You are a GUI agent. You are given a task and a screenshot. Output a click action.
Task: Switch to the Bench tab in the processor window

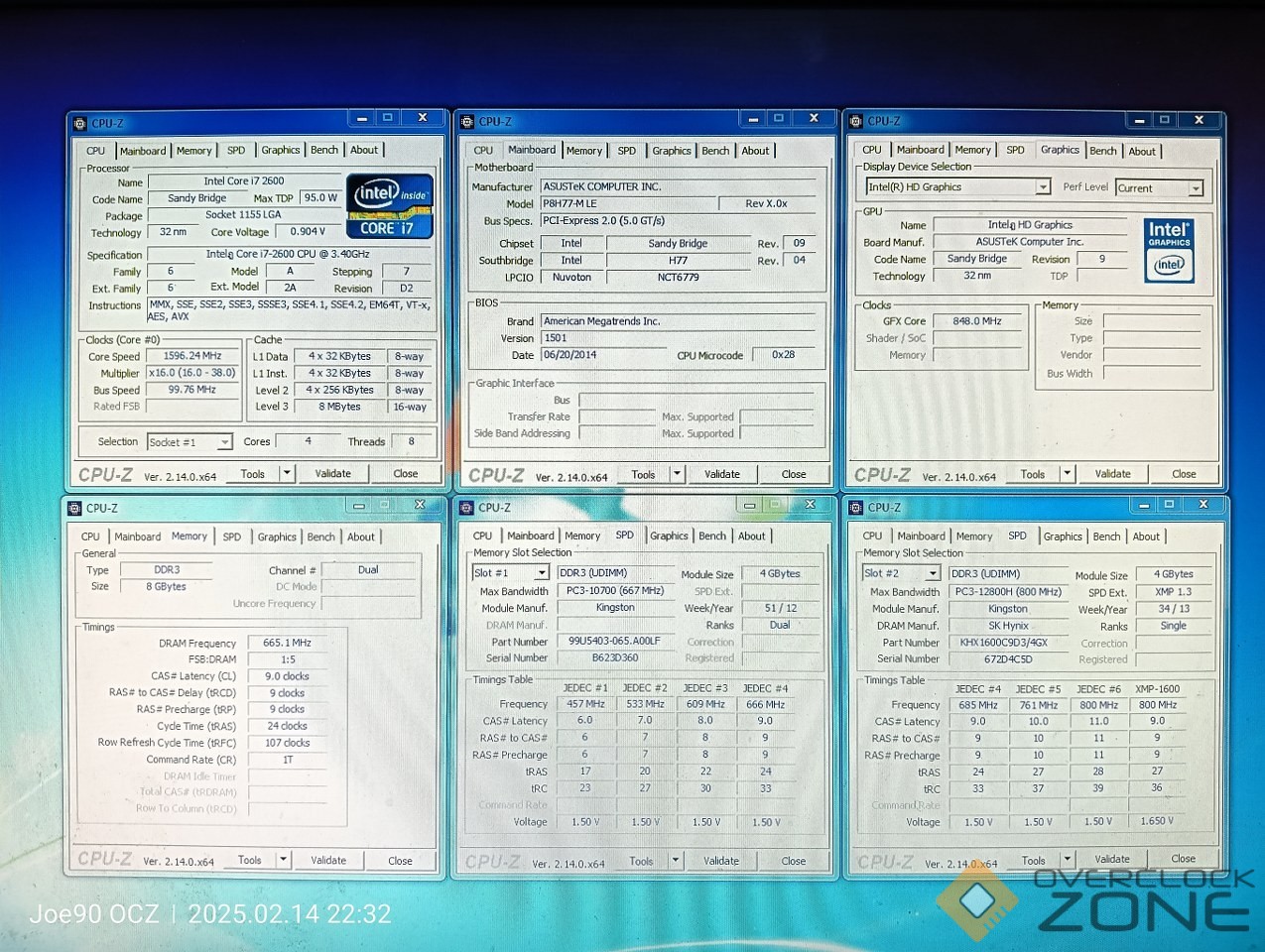(x=324, y=150)
